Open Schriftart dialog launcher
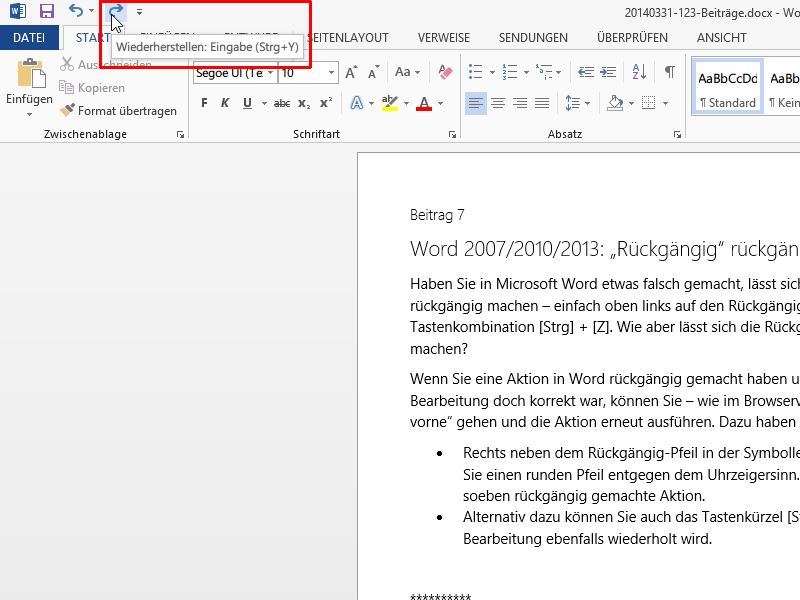Viewport: 800px width, 600px height. click(x=452, y=135)
